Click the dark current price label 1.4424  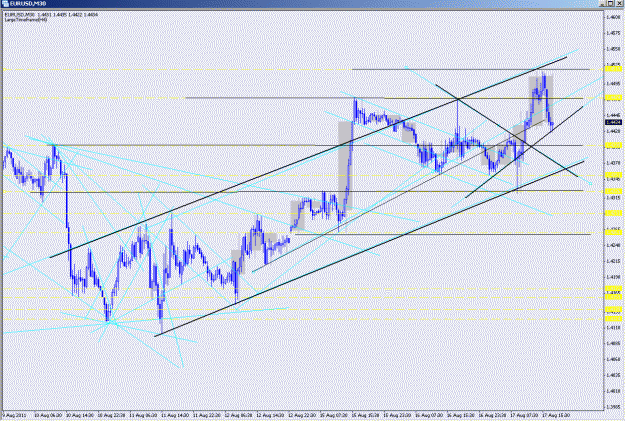coord(613,122)
